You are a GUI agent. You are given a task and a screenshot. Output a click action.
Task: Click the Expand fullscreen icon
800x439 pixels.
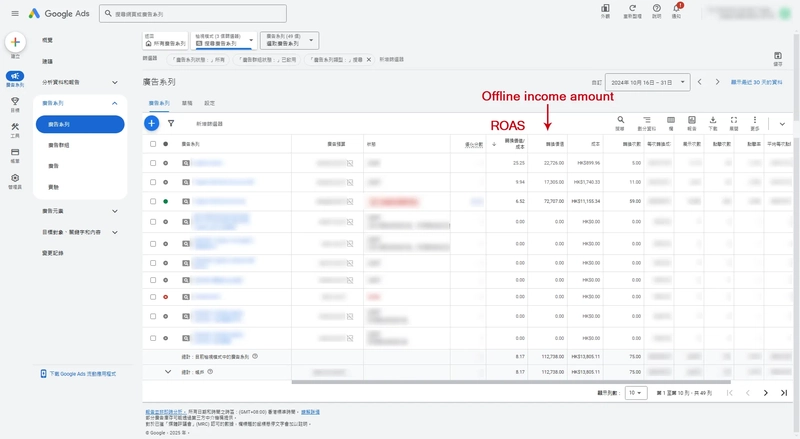[734, 120]
